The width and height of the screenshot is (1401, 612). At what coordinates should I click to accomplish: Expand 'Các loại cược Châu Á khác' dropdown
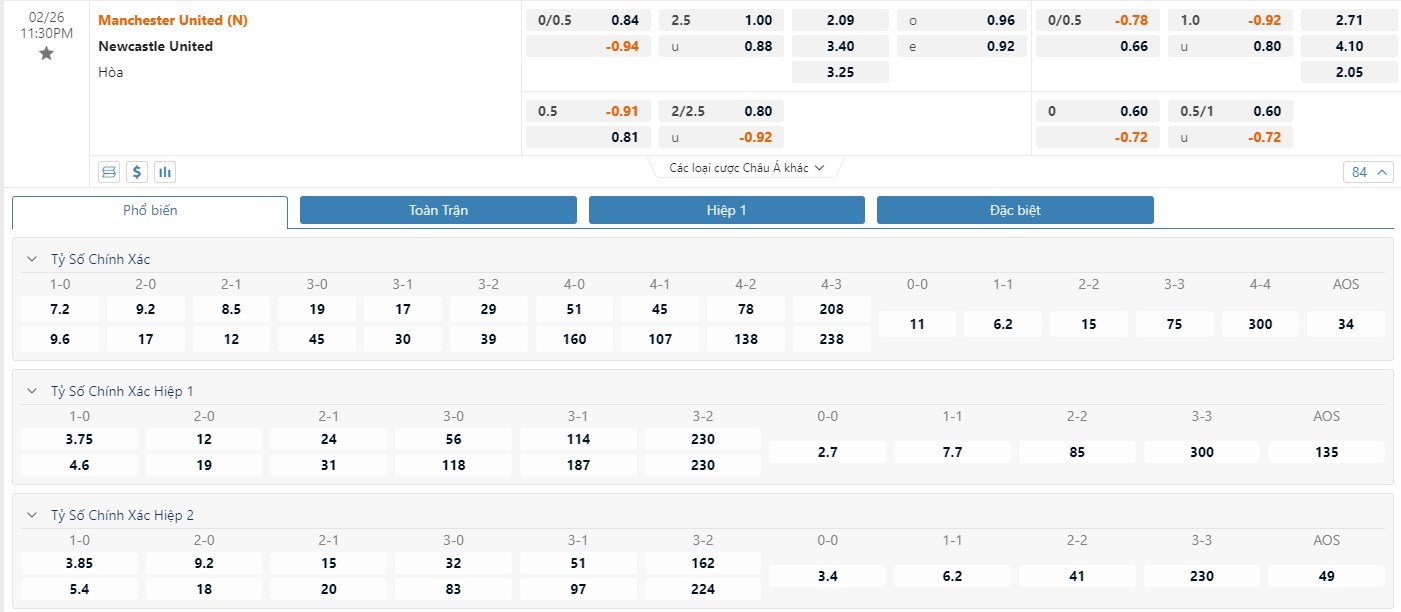click(746, 168)
